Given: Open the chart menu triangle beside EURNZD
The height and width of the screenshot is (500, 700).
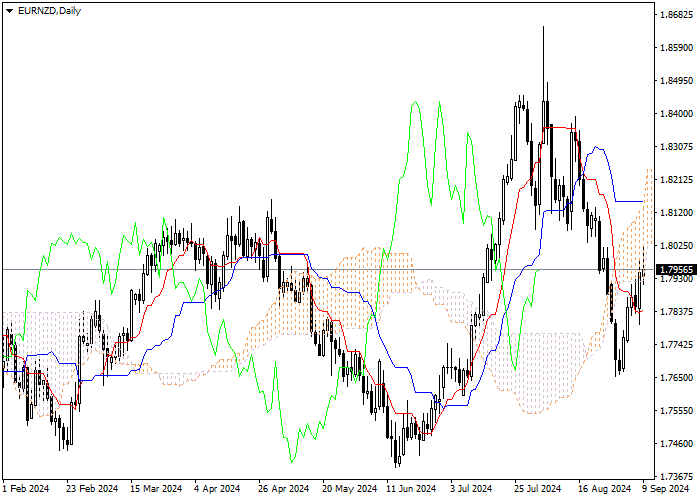Looking at the screenshot, I should 9,11.
